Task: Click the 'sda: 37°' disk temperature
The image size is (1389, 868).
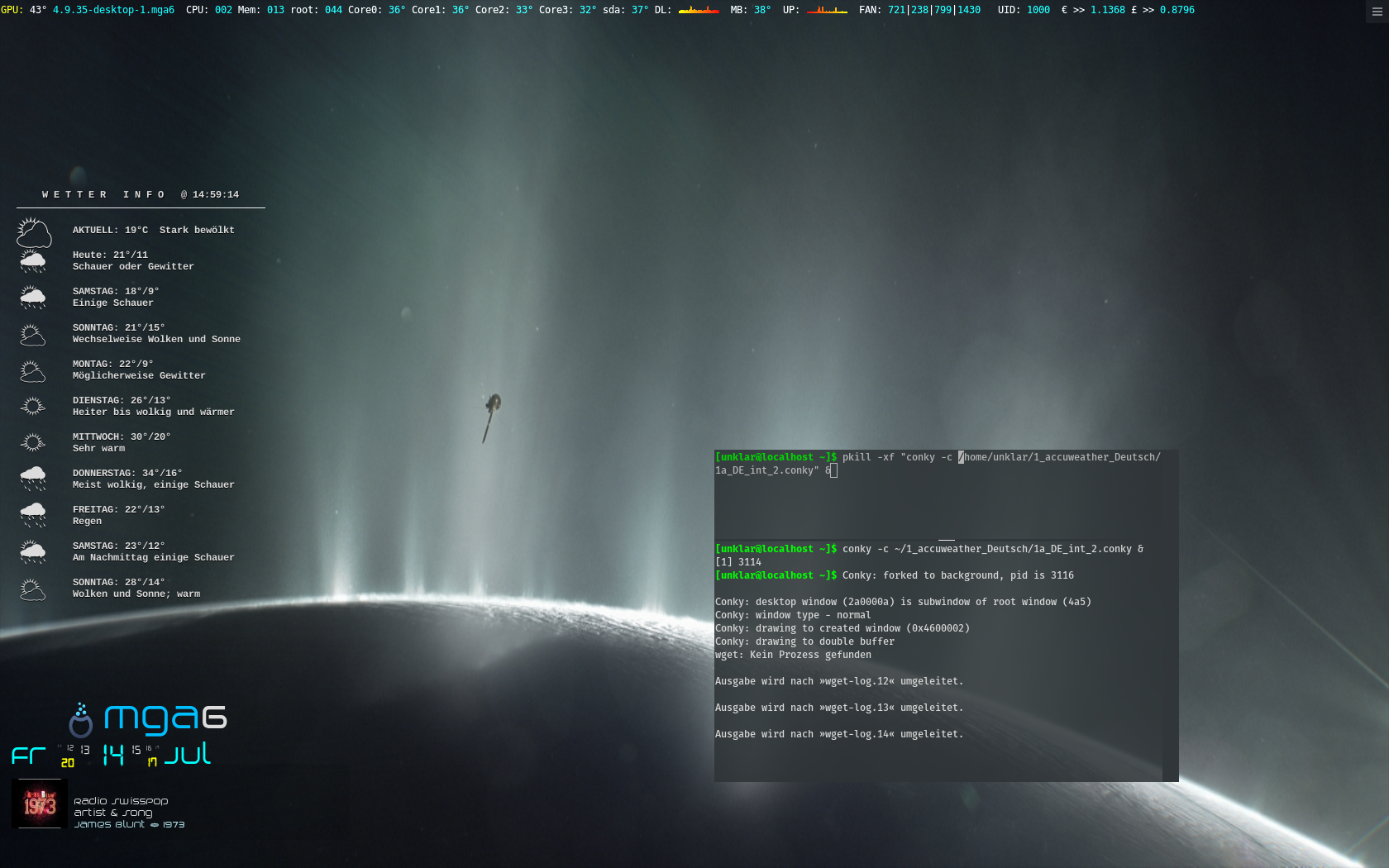Action: (x=625, y=10)
